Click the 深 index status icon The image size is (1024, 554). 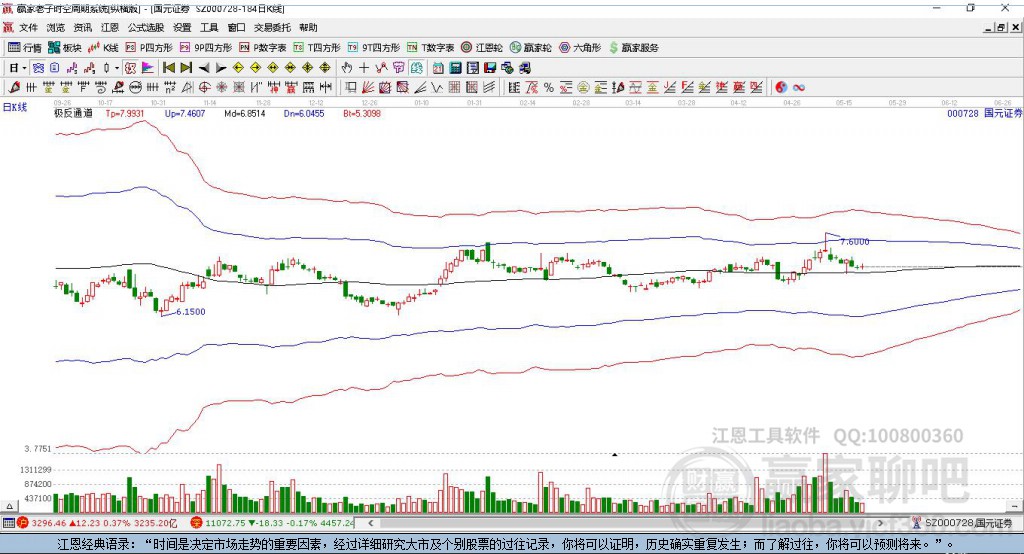pyautogui.click(x=197, y=523)
